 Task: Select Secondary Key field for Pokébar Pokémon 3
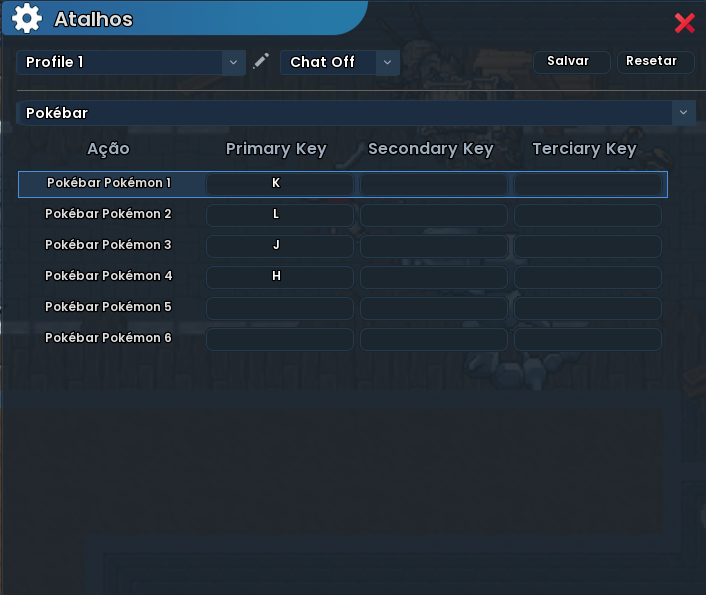tap(434, 246)
